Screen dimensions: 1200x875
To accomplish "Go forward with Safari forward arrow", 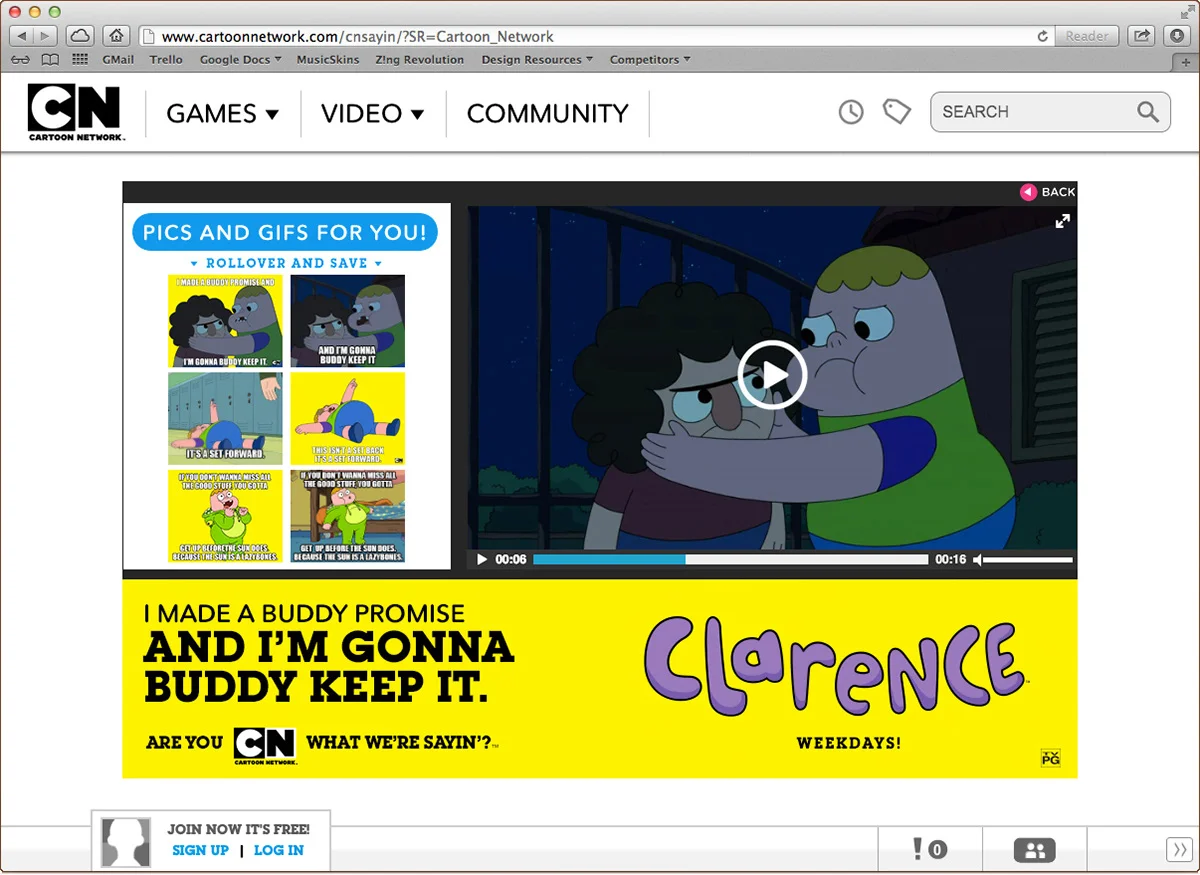I will click(46, 36).
